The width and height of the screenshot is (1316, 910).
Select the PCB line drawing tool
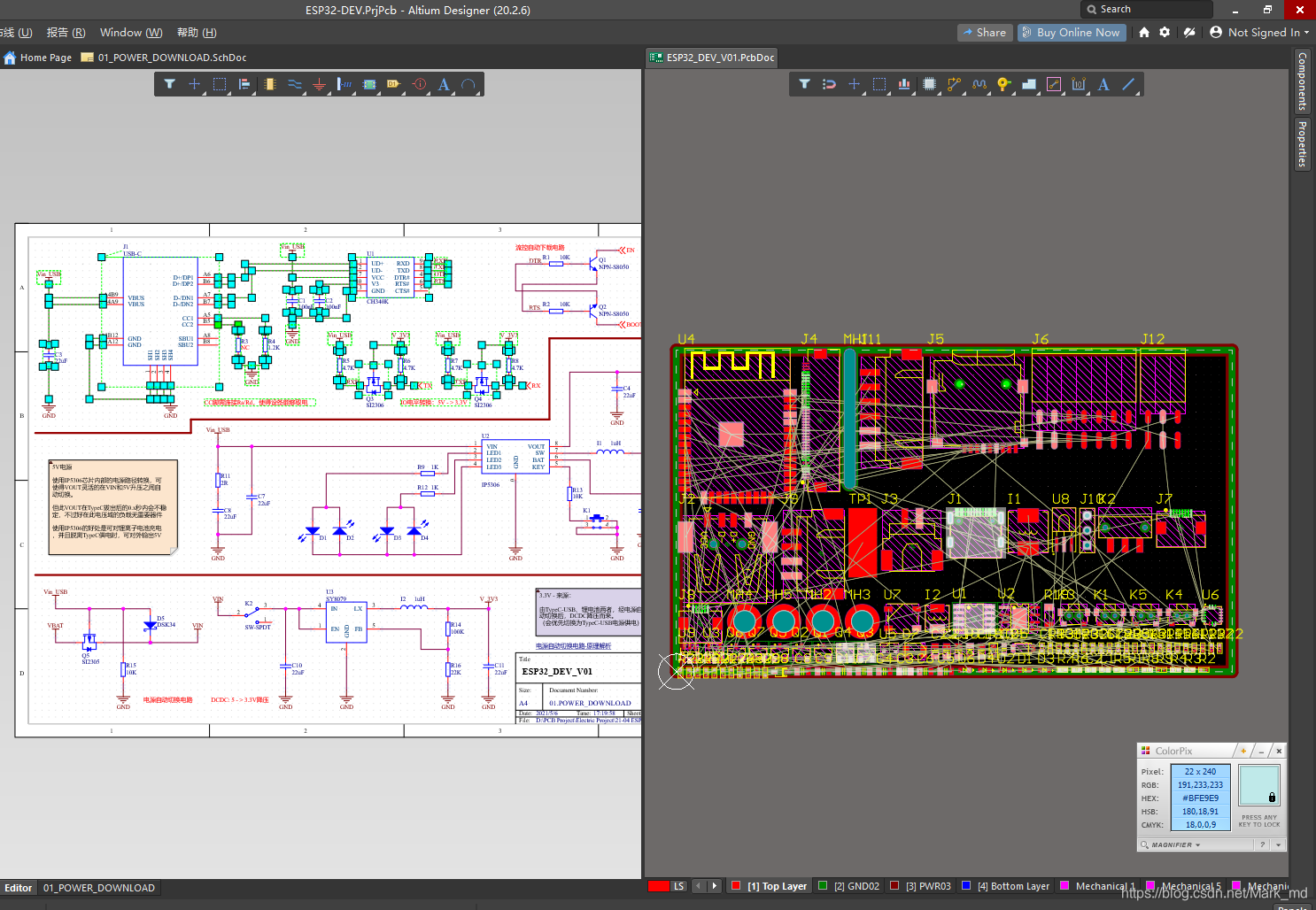click(x=1128, y=84)
